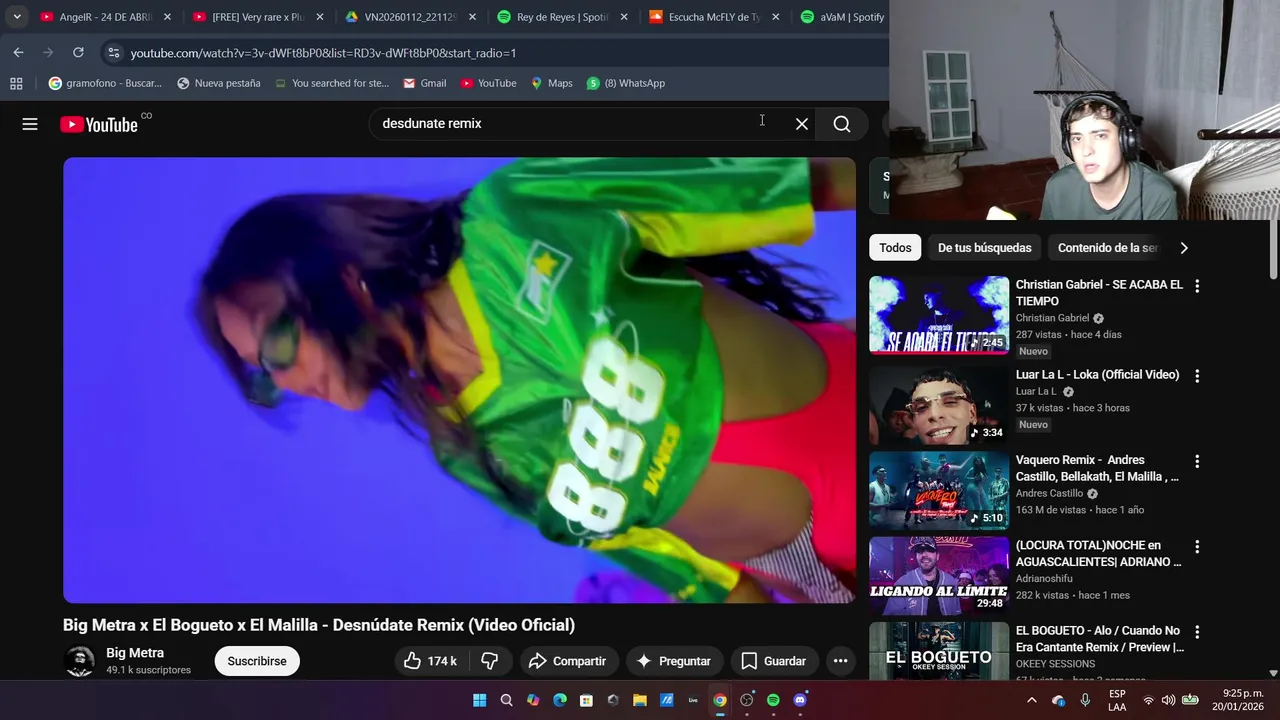This screenshot has width=1280, height=720.
Task: Open the Windows Start menu
Action: (479, 700)
